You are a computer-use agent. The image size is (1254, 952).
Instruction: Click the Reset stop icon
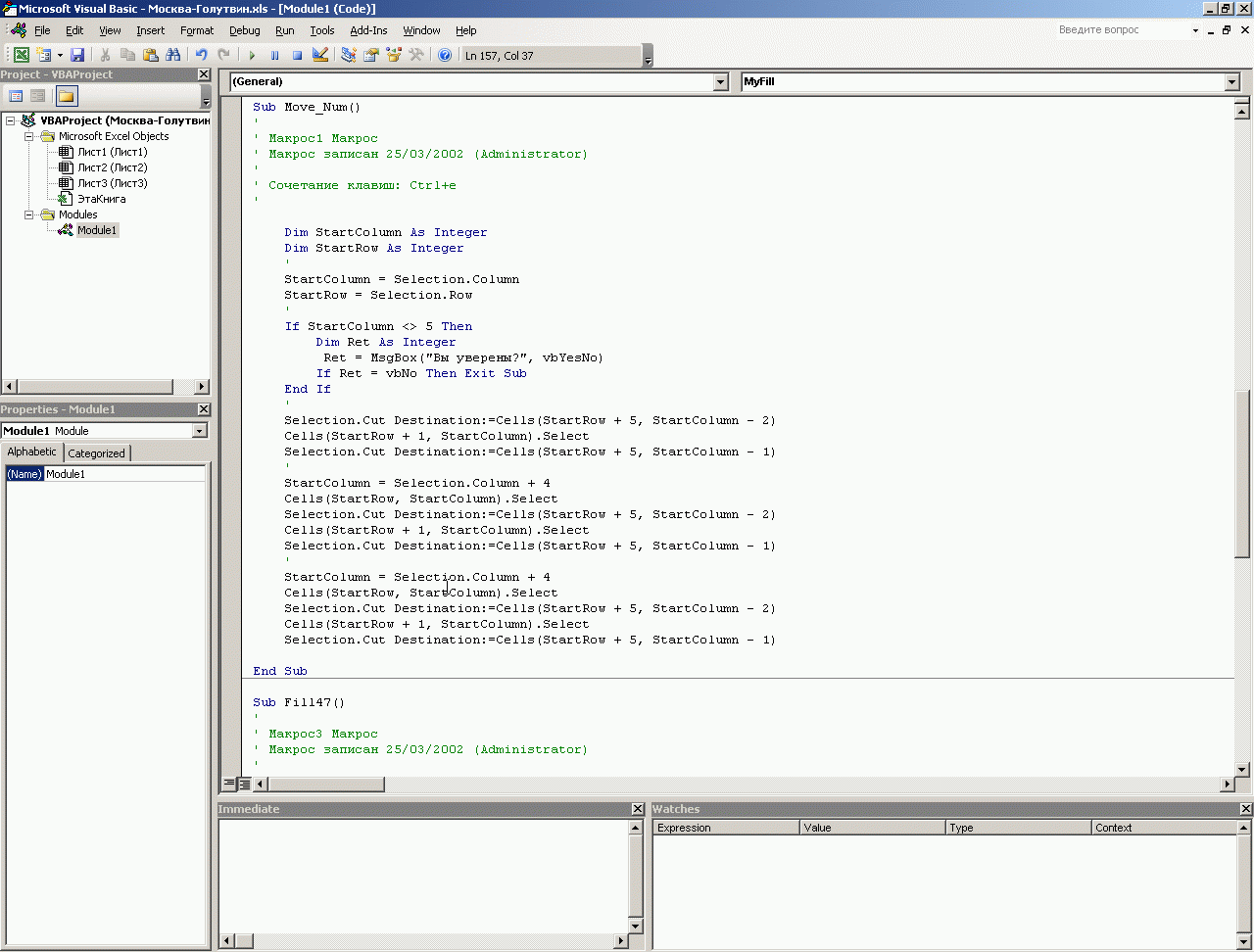point(297,55)
